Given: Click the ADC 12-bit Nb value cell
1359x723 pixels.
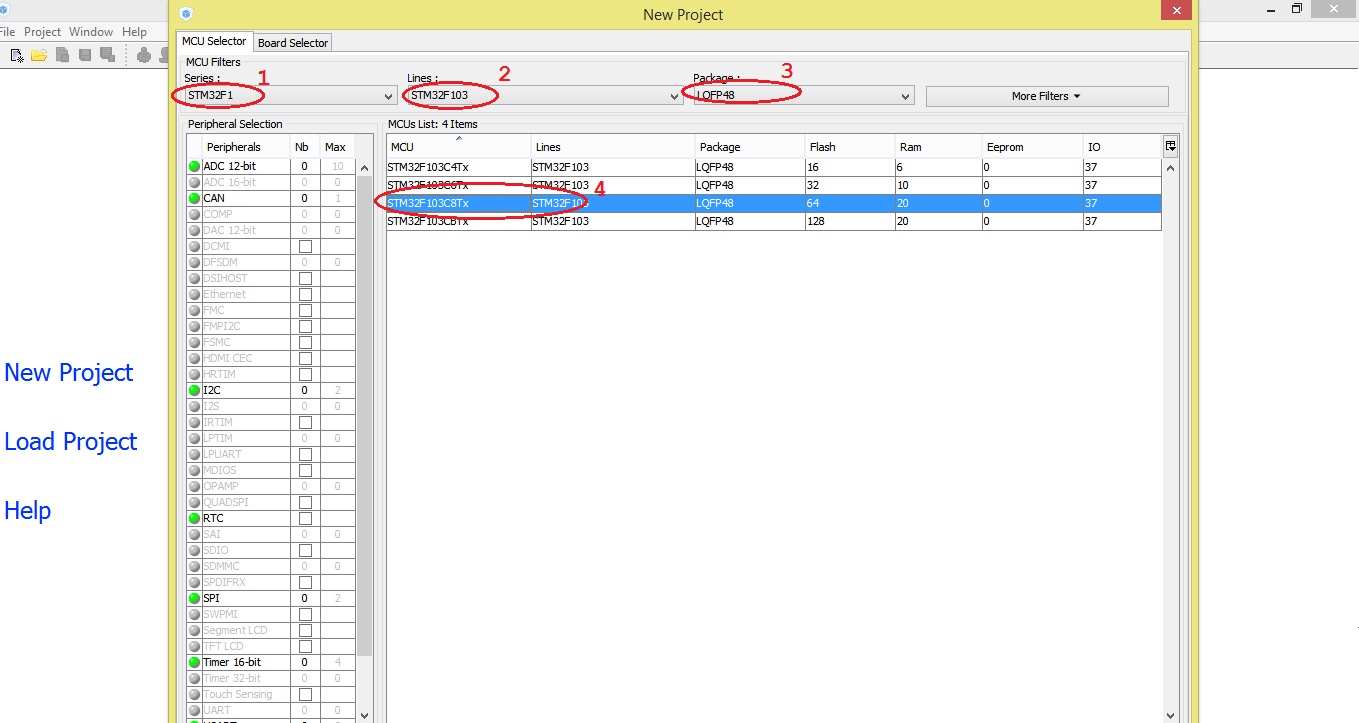Looking at the screenshot, I should [305, 166].
